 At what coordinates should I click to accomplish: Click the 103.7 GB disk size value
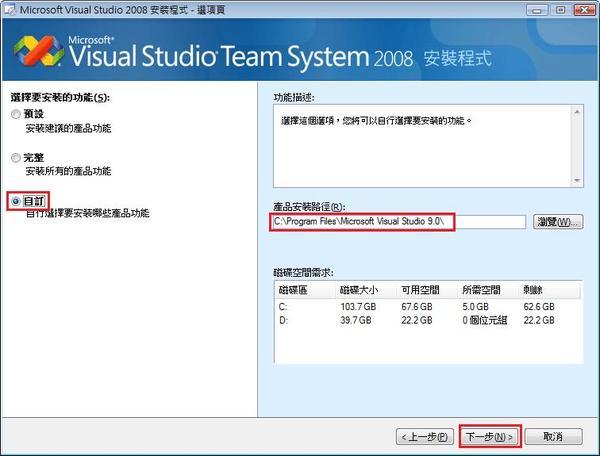tap(358, 307)
